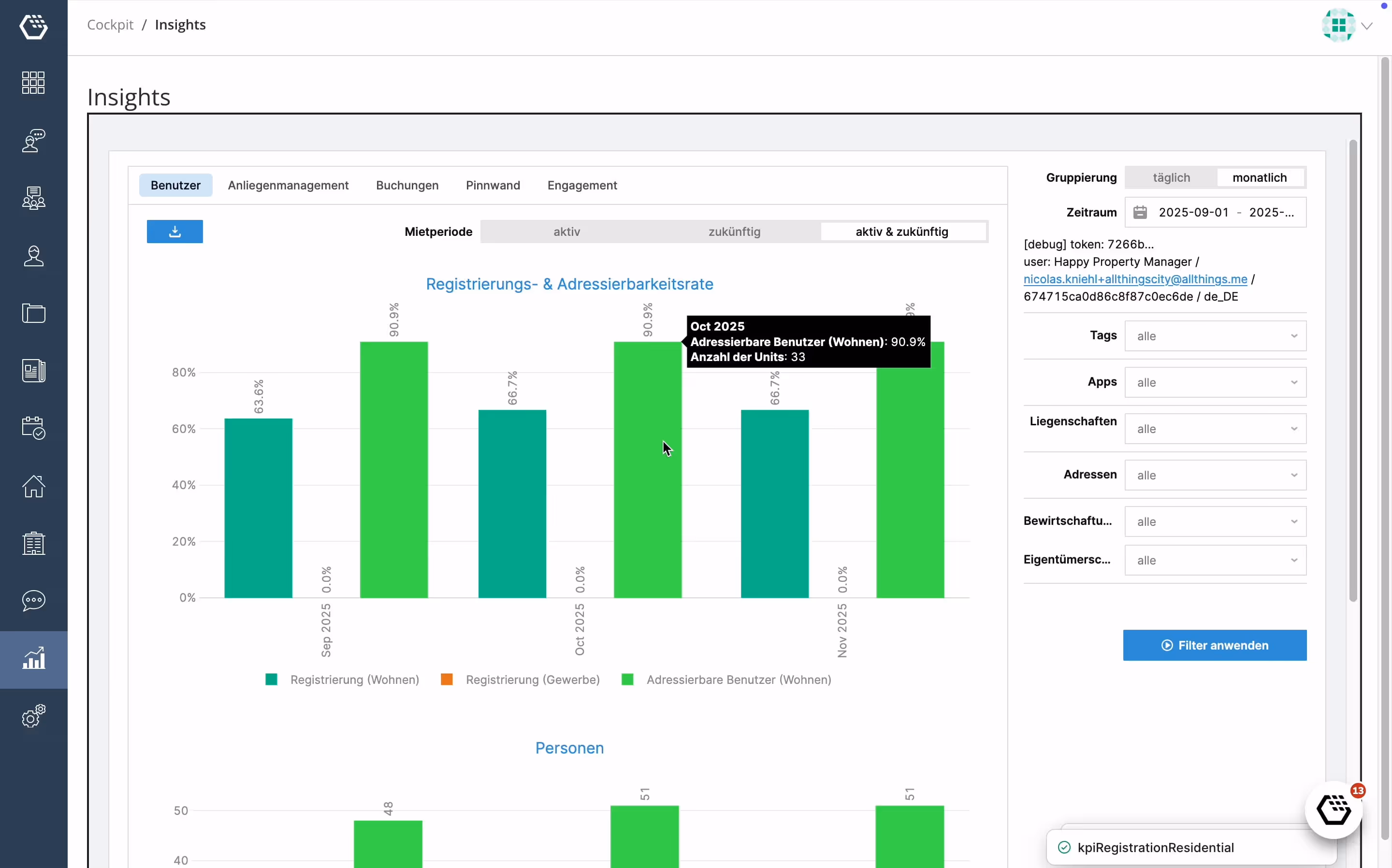Open the calendar check bookings sidebar icon

[x=33, y=428]
